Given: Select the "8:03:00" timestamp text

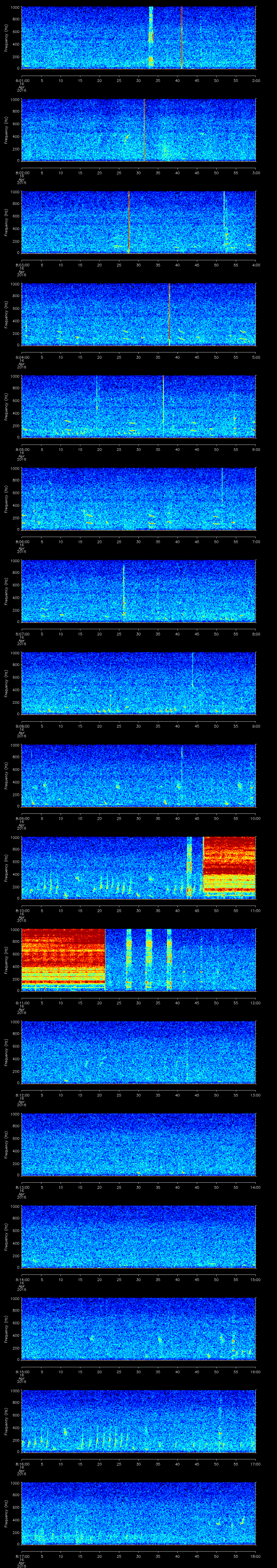Looking at the screenshot, I should click(22, 265).
